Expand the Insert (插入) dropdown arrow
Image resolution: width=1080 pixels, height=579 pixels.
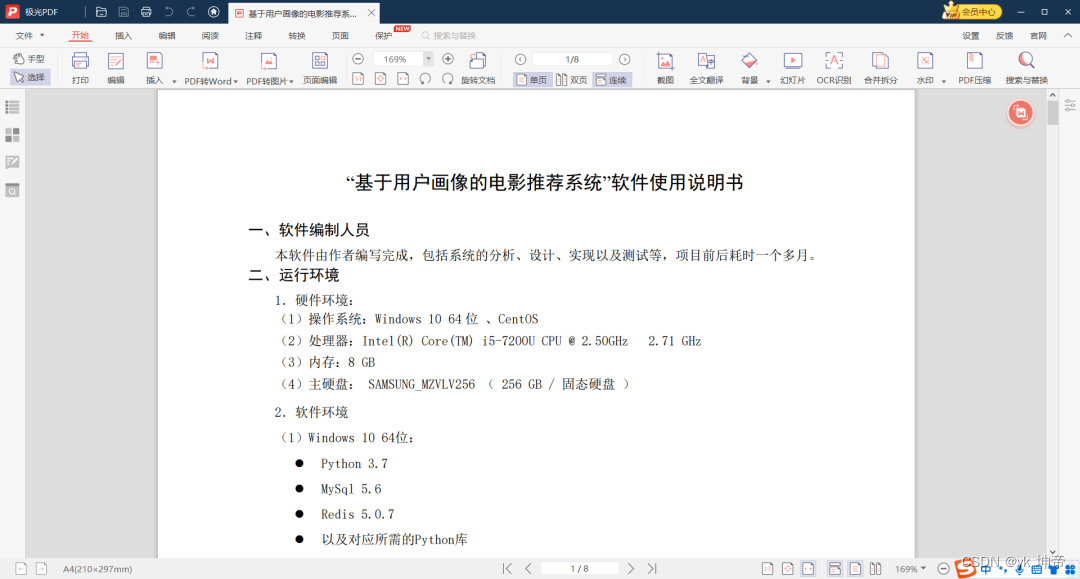(x=174, y=81)
